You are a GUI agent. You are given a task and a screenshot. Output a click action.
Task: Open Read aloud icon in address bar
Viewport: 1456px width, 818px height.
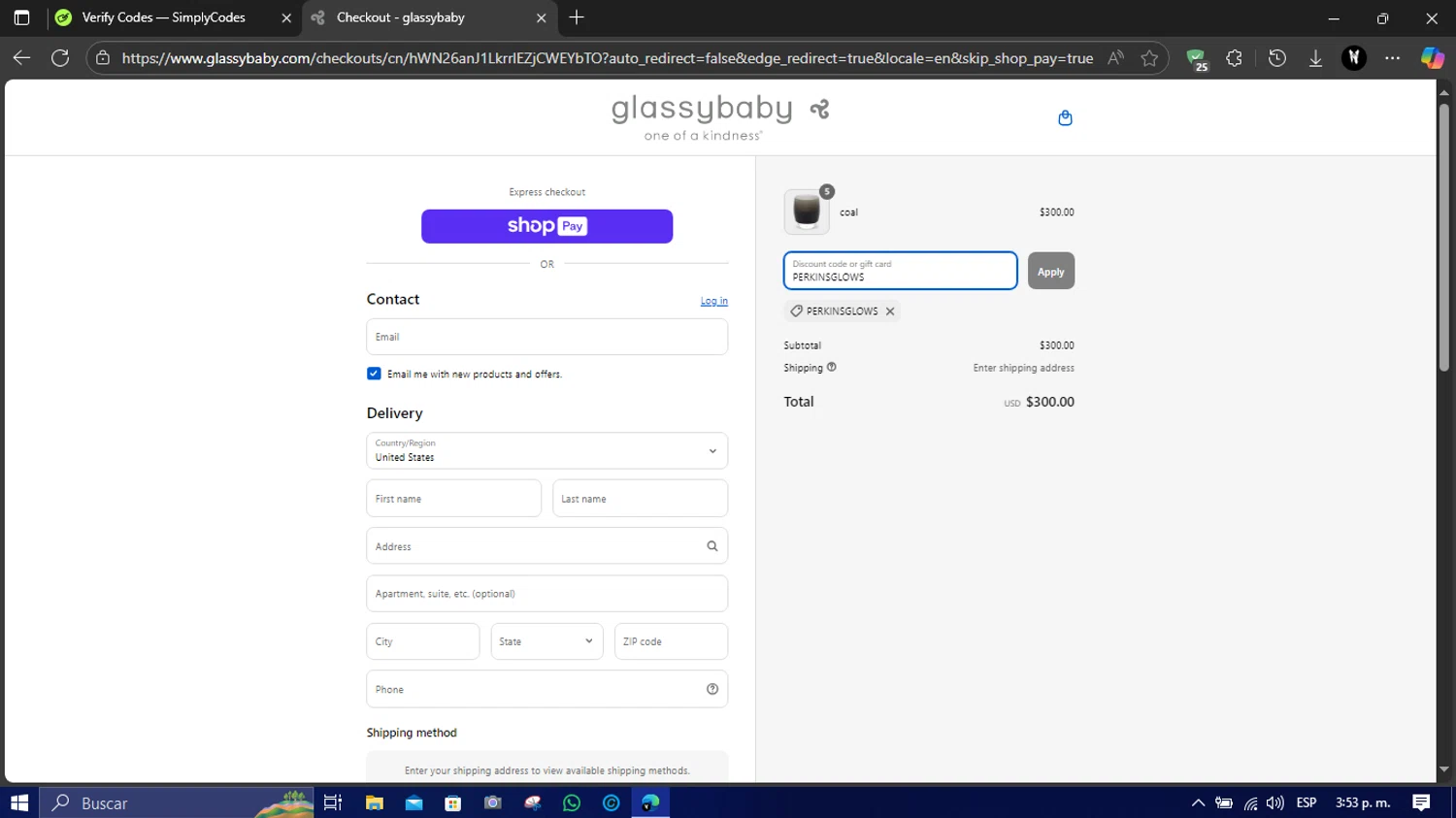pyautogui.click(x=1115, y=58)
